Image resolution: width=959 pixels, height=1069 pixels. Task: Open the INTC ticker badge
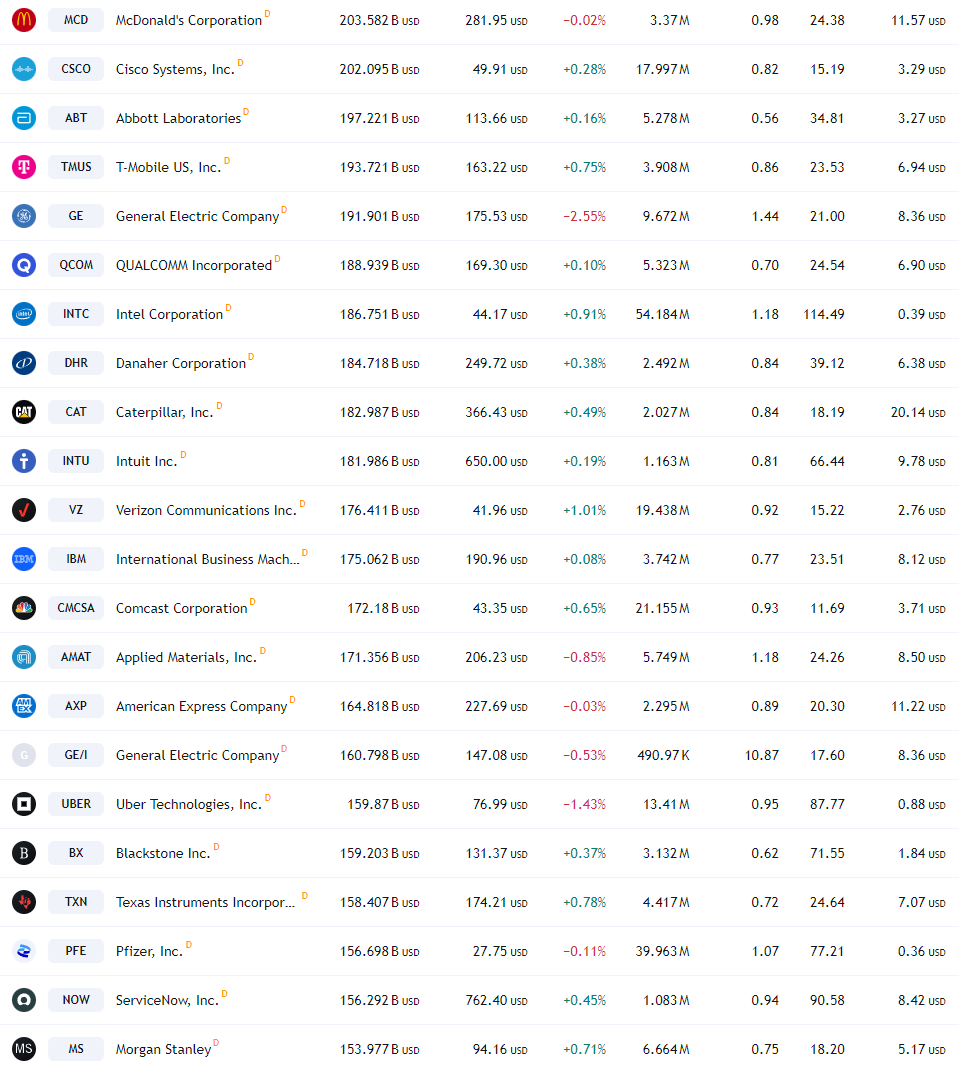[76, 314]
